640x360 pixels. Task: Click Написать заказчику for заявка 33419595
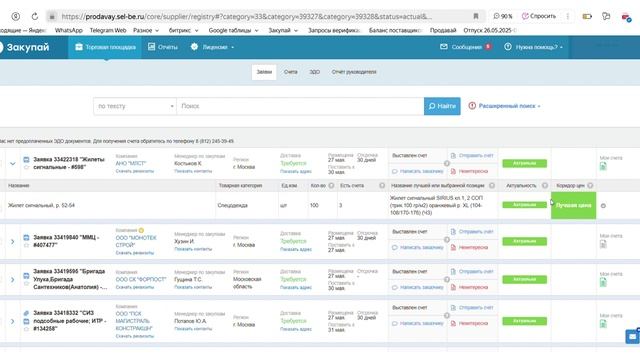(x=418, y=287)
